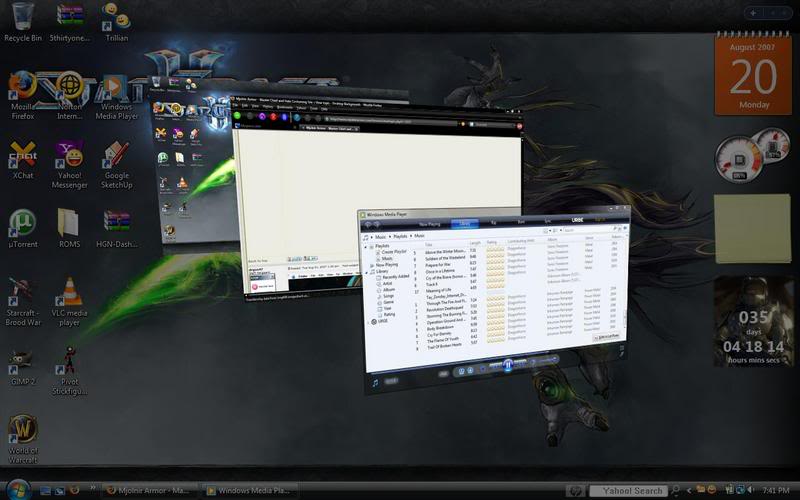Adjust the Media Player volume slider
The height and width of the screenshot is (500, 800).
[x=547, y=360]
